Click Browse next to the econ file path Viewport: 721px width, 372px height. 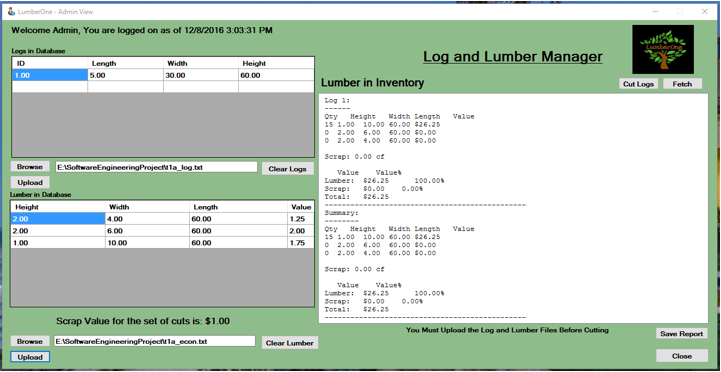(30, 341)
